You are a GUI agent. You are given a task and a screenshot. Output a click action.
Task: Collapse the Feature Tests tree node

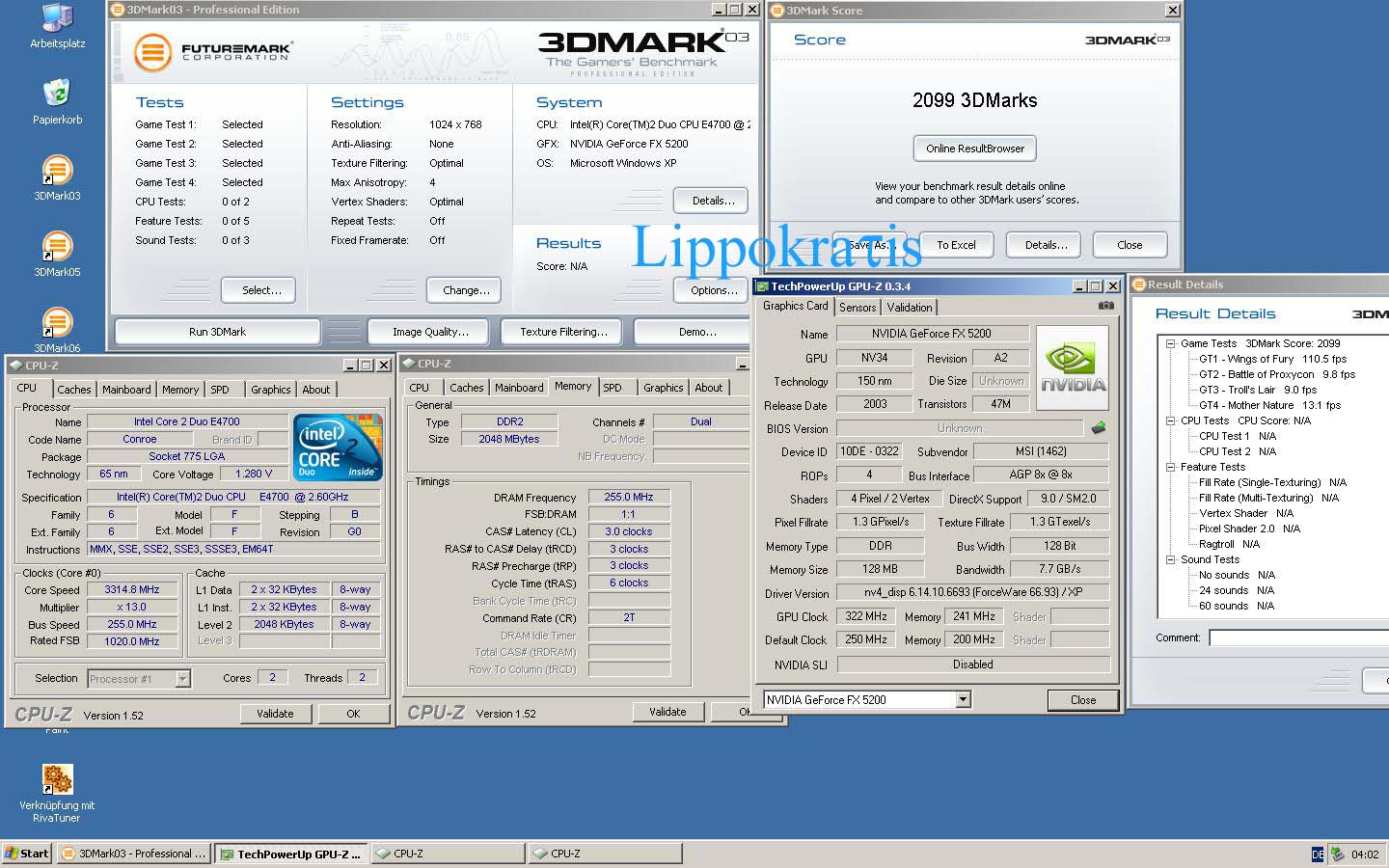(1170, 467)
